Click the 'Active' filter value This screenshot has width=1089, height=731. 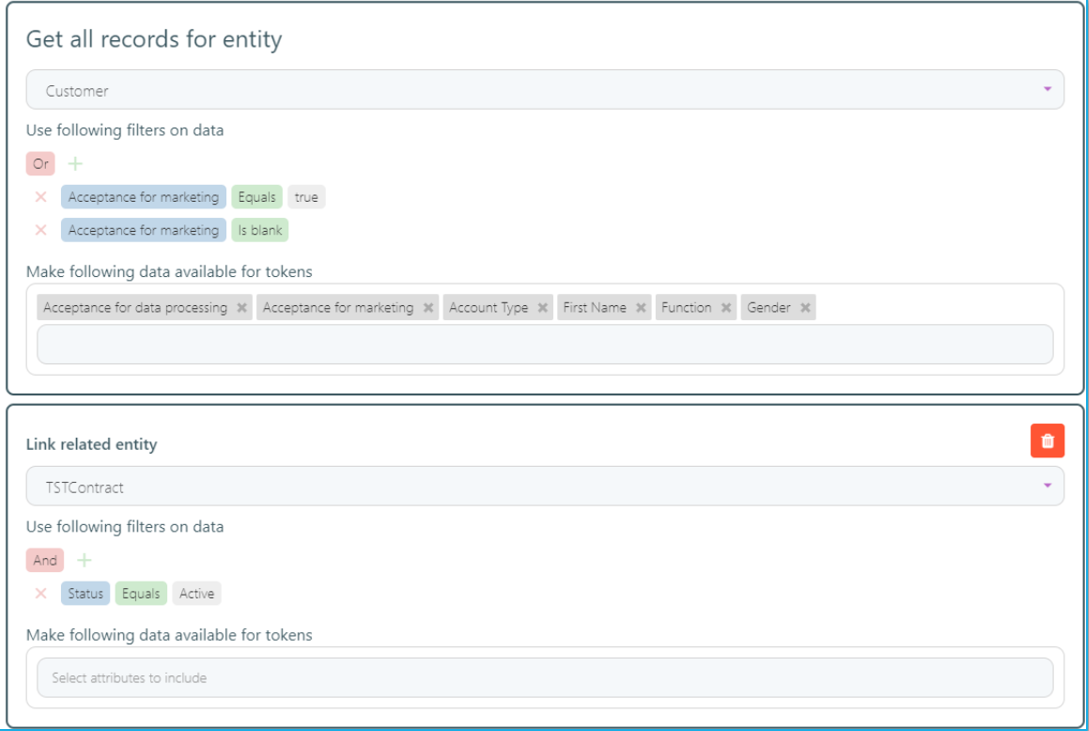pyautogui.click(x=197, y=594)
